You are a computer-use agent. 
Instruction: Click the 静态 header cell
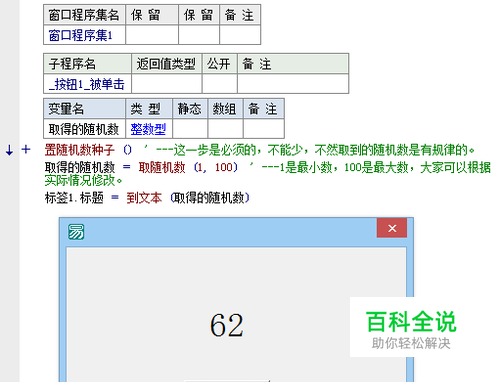(190, 109)
